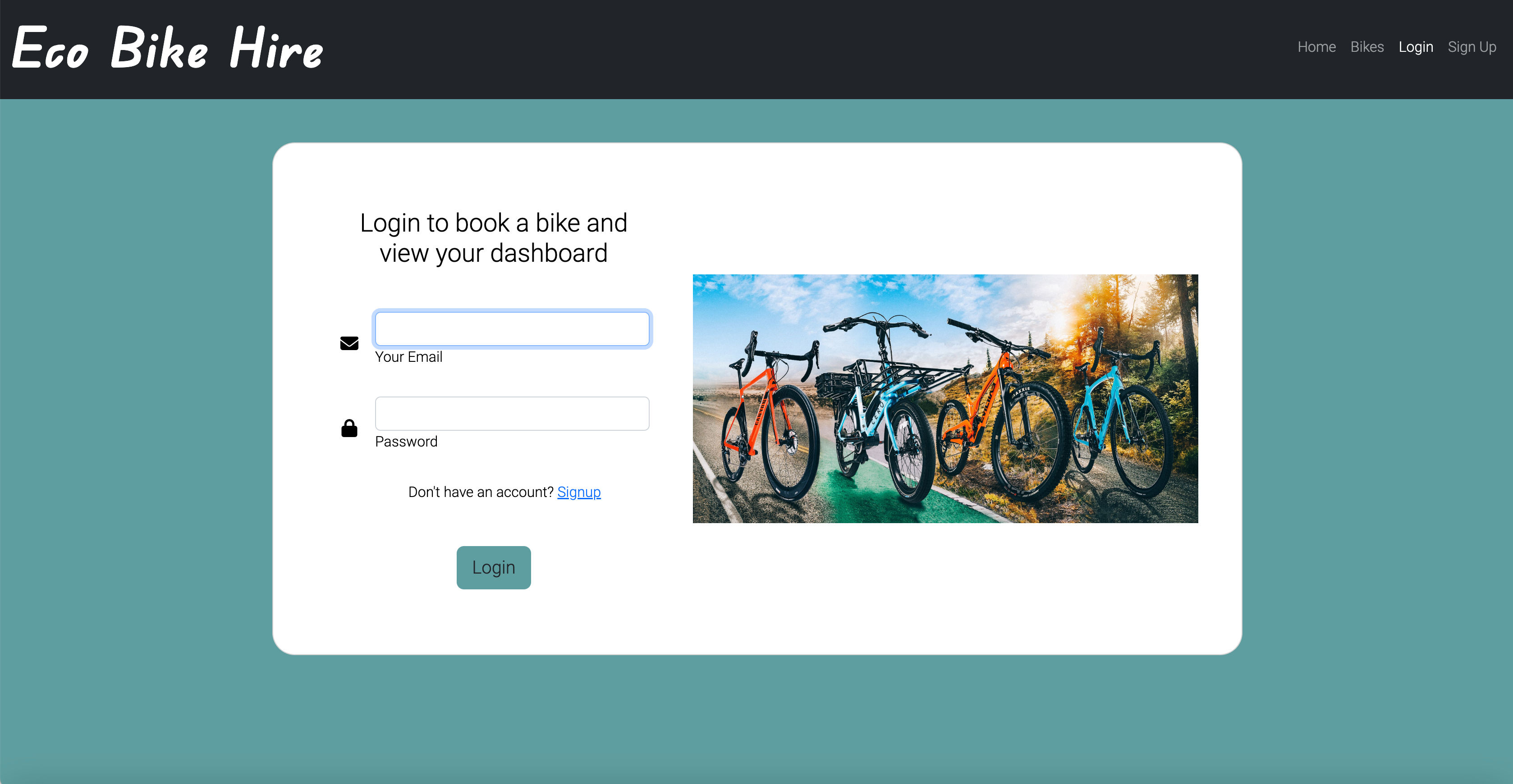
Task: Click the Eco Bike Hire logo
Action: click(167, 48)
